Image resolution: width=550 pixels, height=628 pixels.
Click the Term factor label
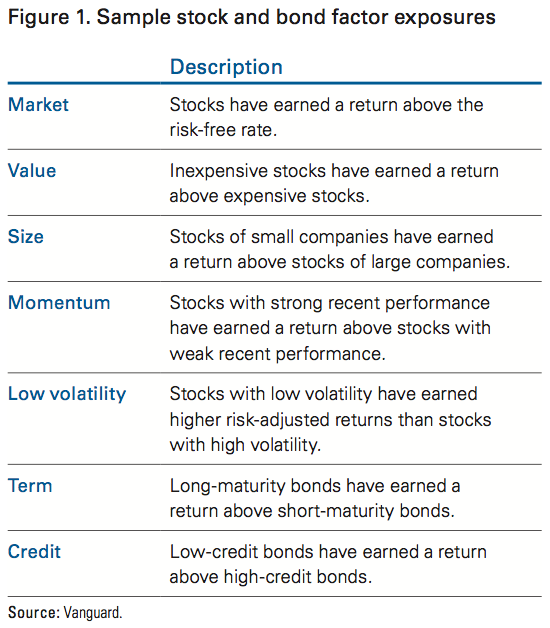[x=30, y=486]
